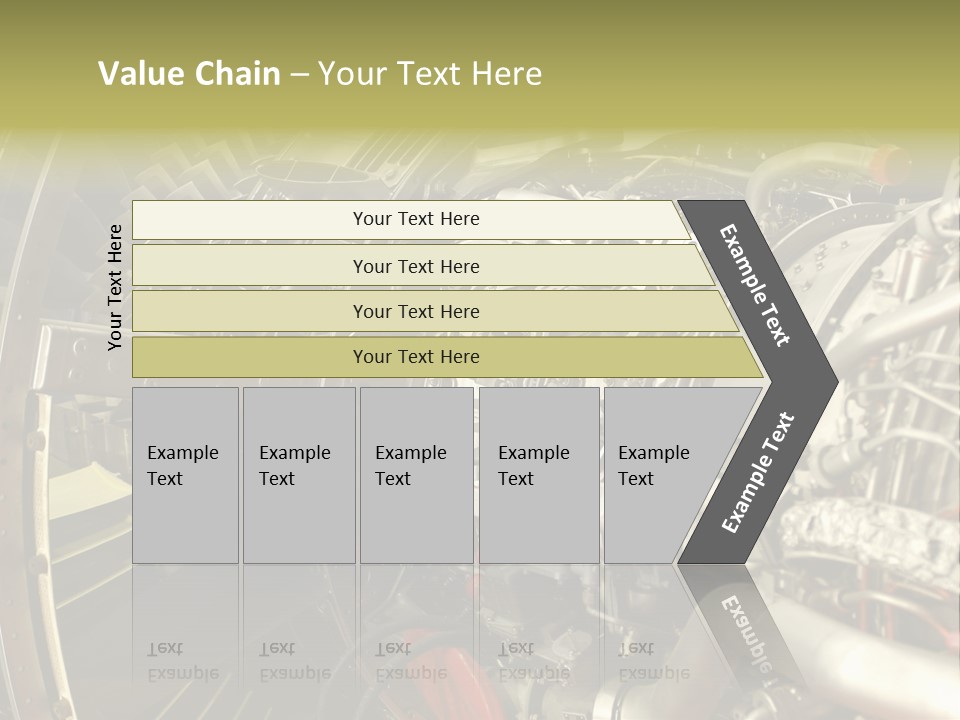Click the middle gray 'Example Text' box
This screenshot has height=720, width=960.
coord(416,475)
